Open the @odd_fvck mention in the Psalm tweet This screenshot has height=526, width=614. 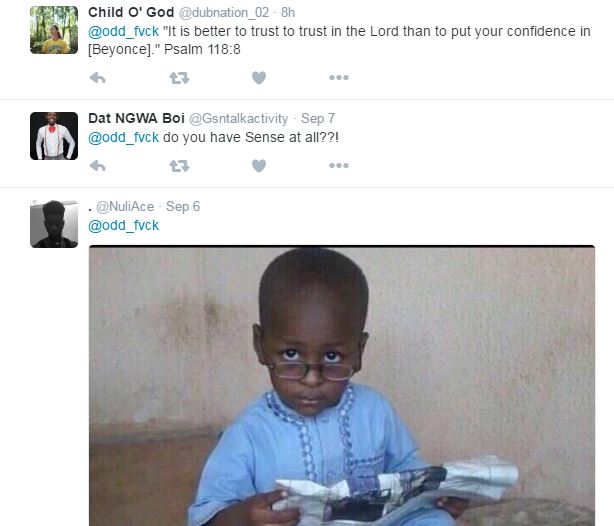coord(123,31)
